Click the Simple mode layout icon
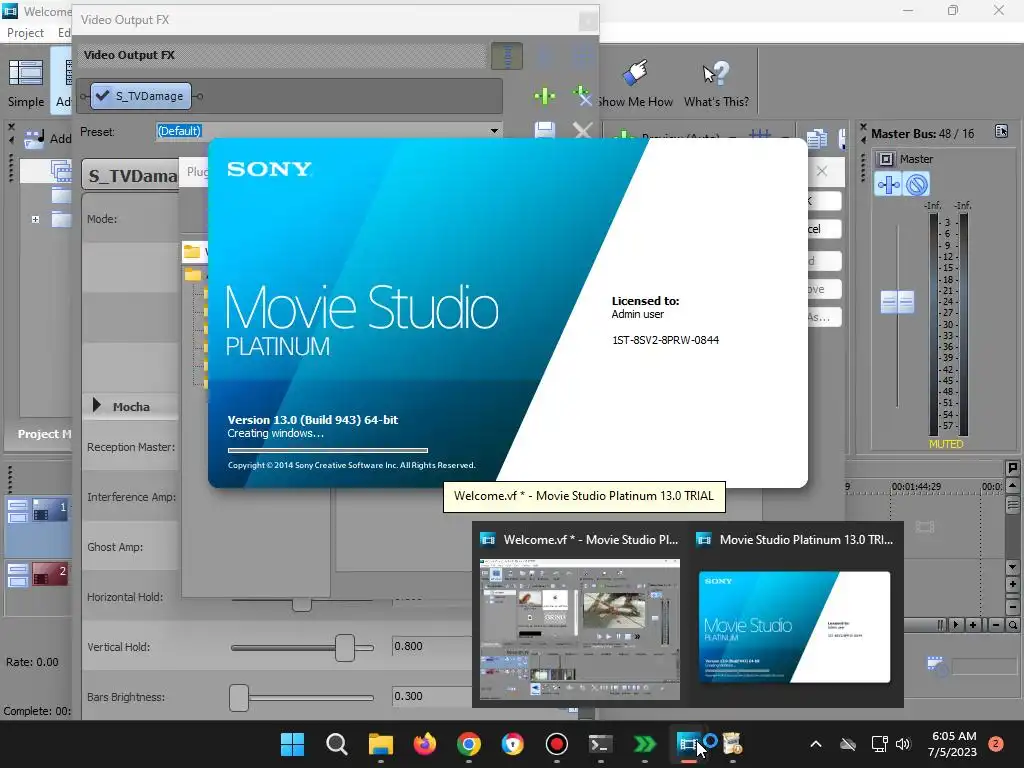The image size is (1024, 768). [x=25, y=72]
